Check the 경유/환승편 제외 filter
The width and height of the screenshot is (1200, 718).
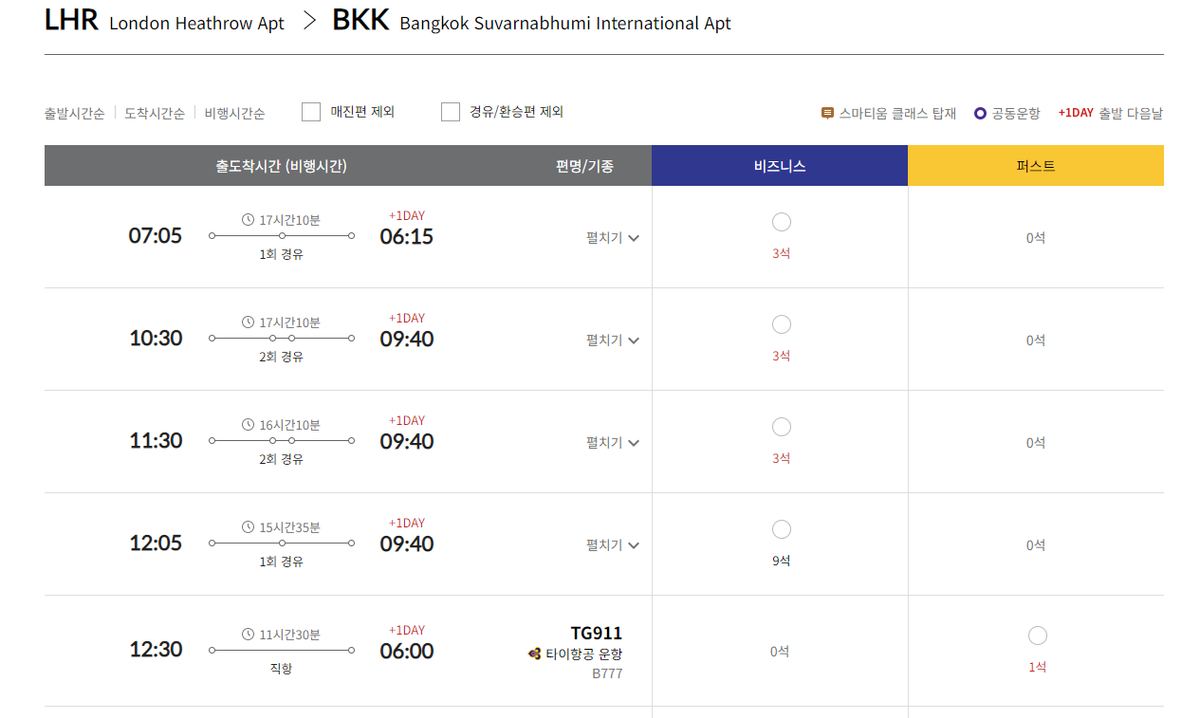(450, 112)
